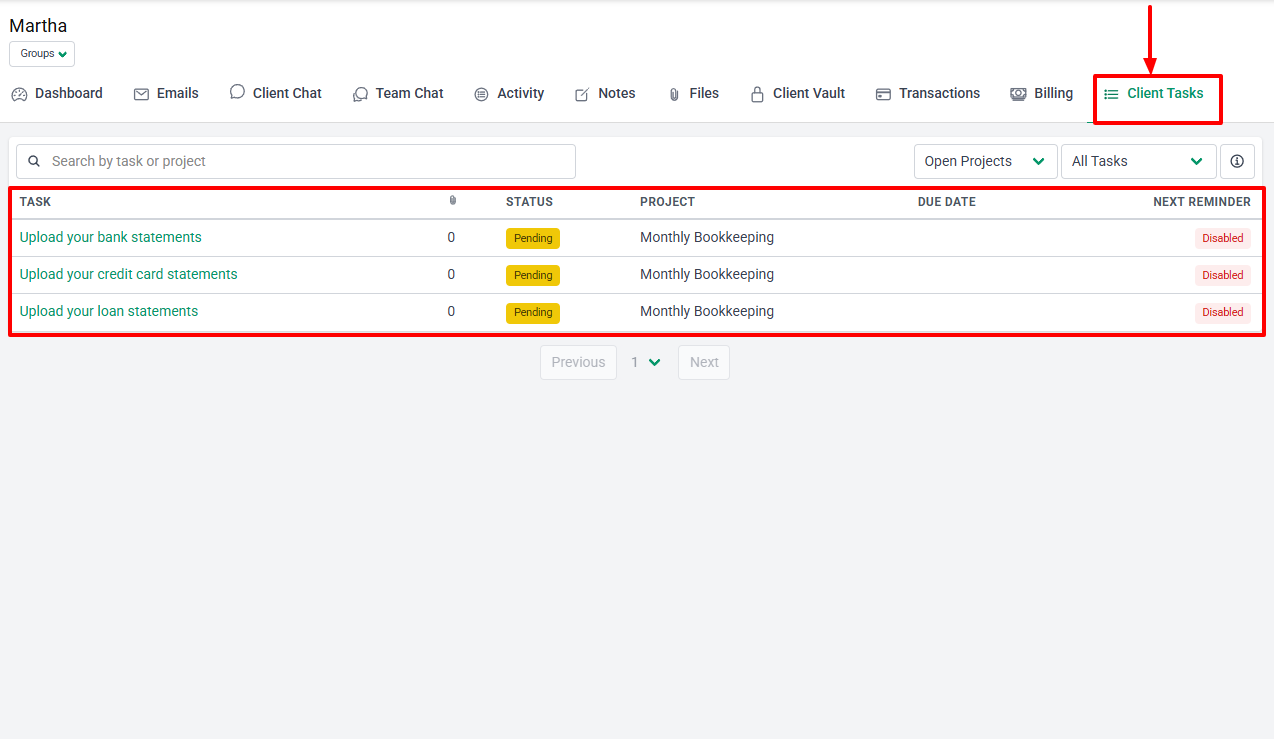Click the Next pagination button

click(x=703, y=362)
